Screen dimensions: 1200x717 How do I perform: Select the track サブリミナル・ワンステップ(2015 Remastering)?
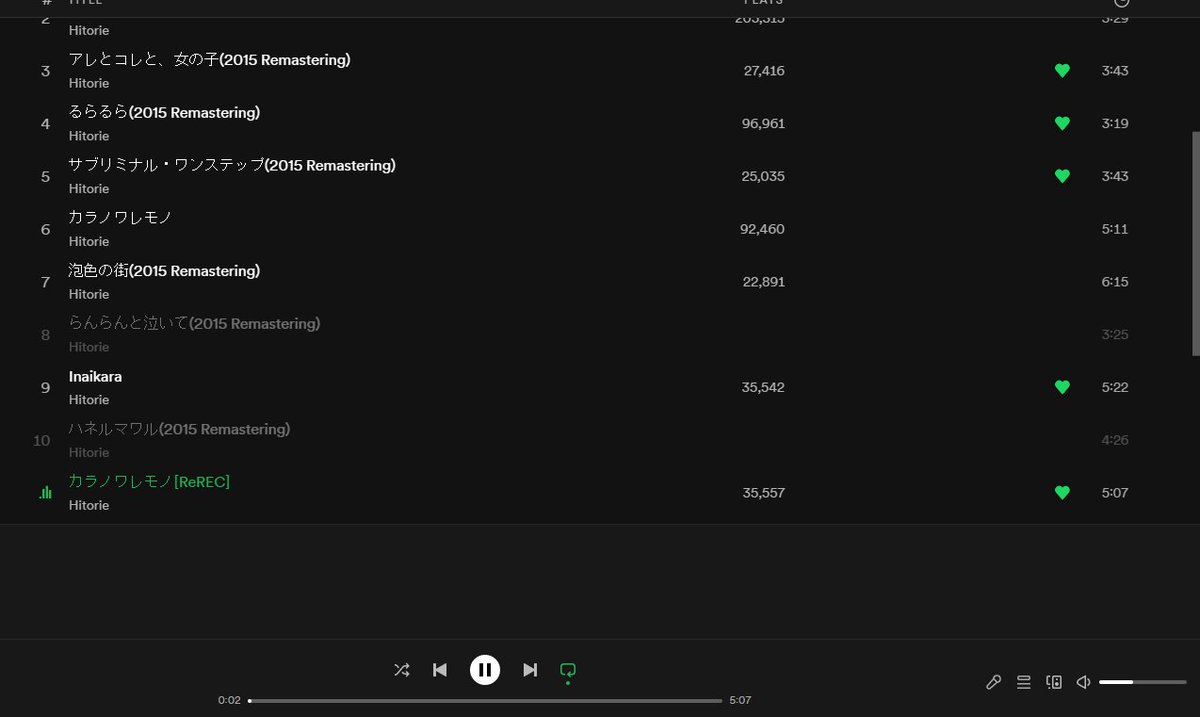[x=232, y=166]
